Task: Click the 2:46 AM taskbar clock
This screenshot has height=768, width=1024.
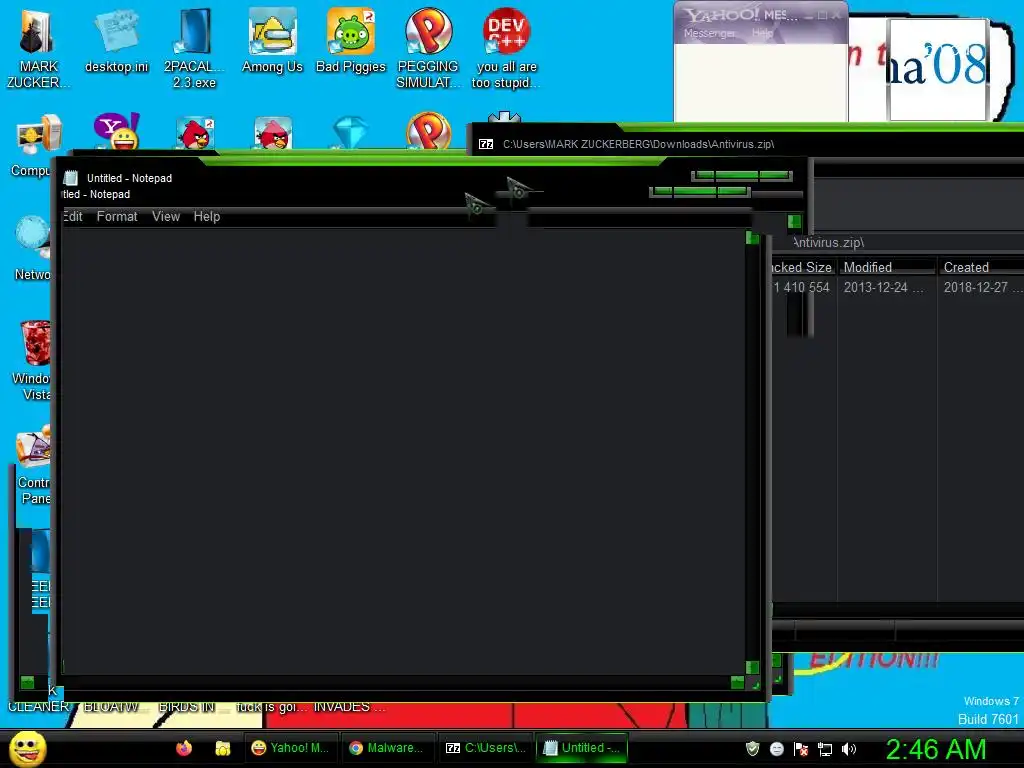Action: [x=935, y=748]
